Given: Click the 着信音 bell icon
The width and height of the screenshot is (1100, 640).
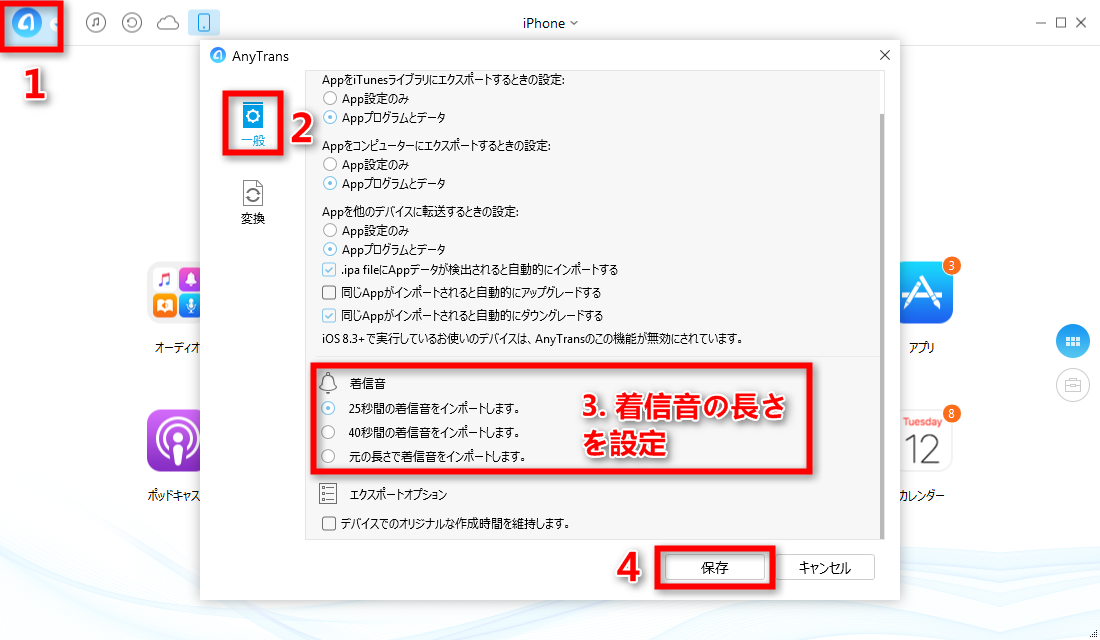Looking at the screenshot, I should pyautogui.click(x=328, y=382).
